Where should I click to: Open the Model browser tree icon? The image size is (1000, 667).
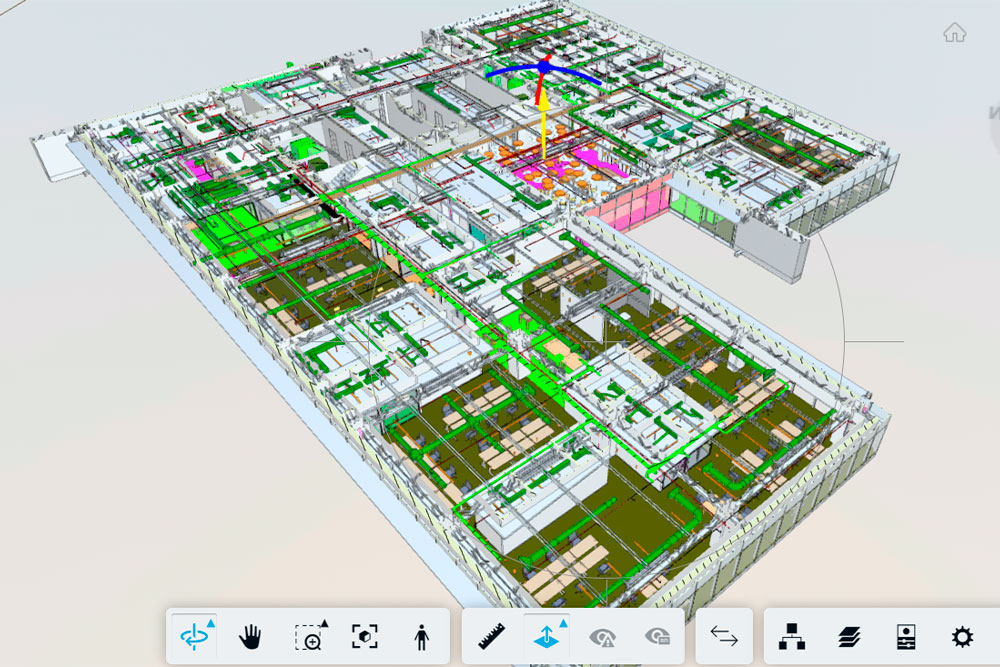coord(792,636)
